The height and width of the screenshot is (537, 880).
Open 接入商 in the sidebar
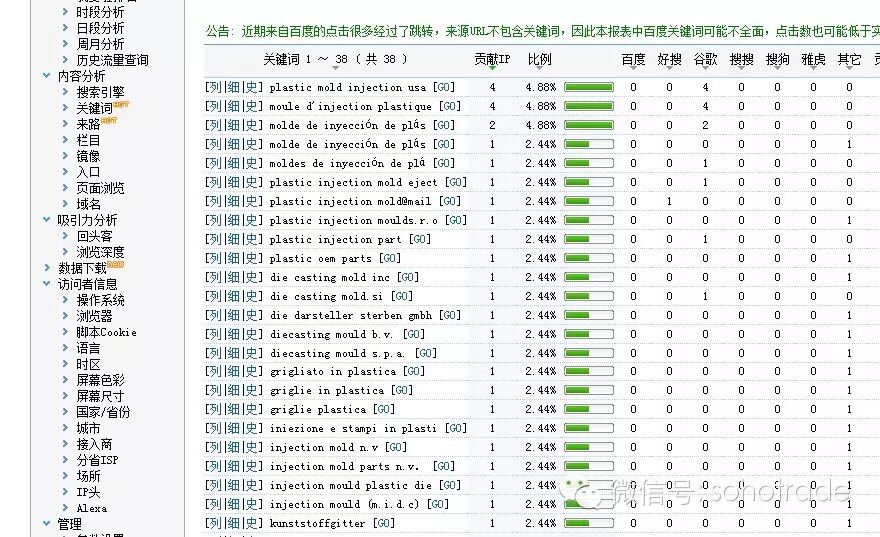click(94, 444)
